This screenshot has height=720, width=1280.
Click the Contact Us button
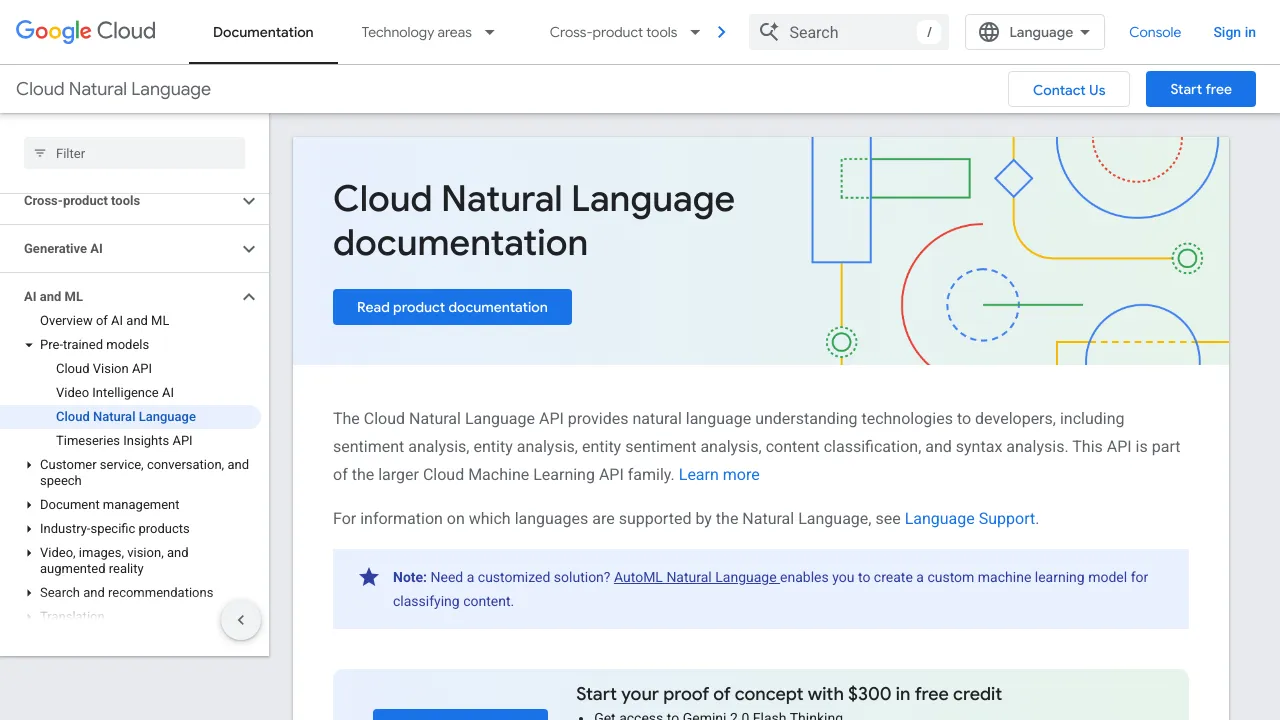(x=1069, y=89)
